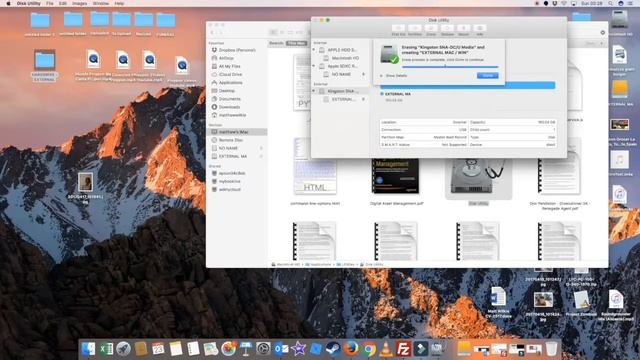Open the Trash in the Dock
The height and width of the screenshot is (360, 640).
coord(551,349)
